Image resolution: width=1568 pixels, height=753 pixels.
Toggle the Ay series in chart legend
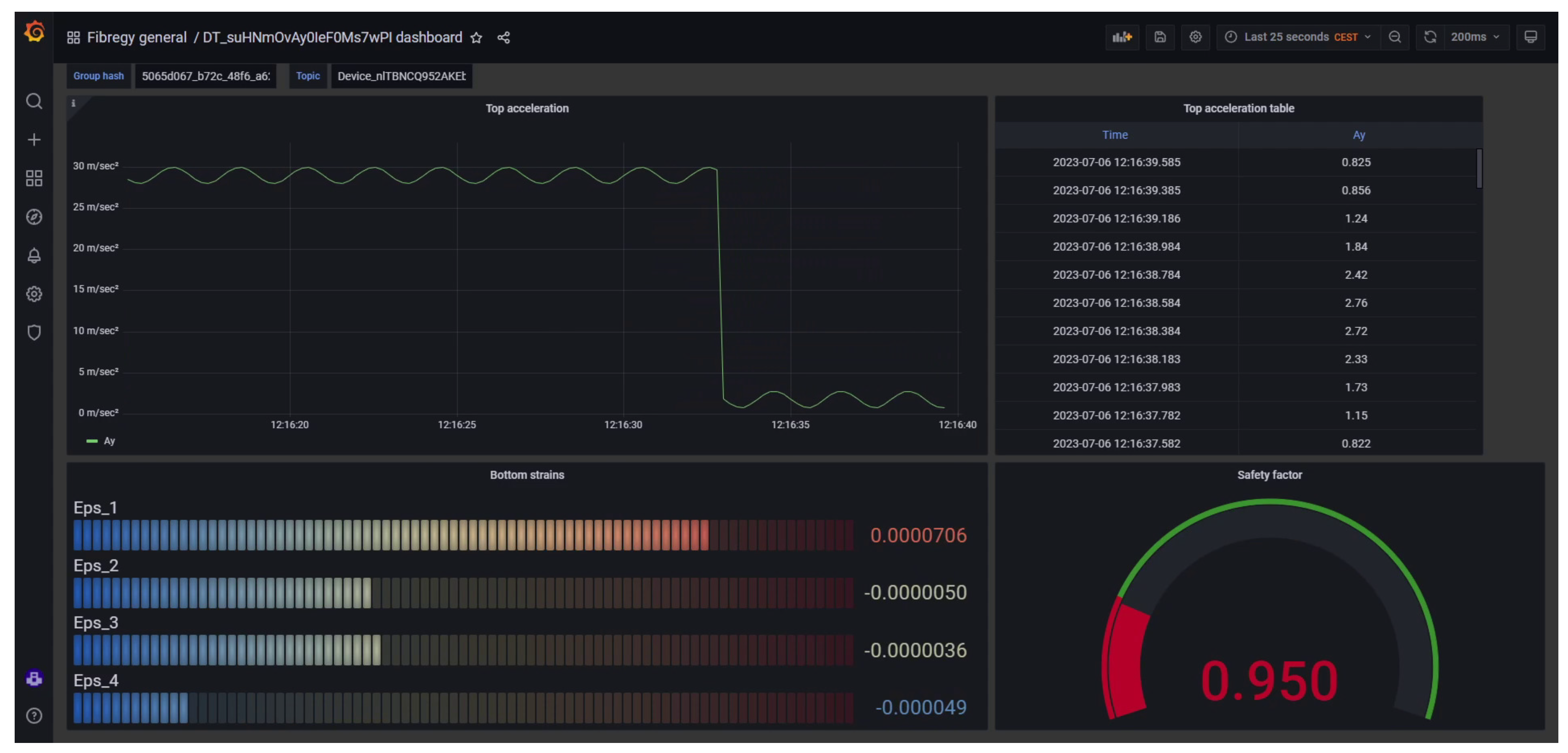pyautogui.click(x=108, y=441)
